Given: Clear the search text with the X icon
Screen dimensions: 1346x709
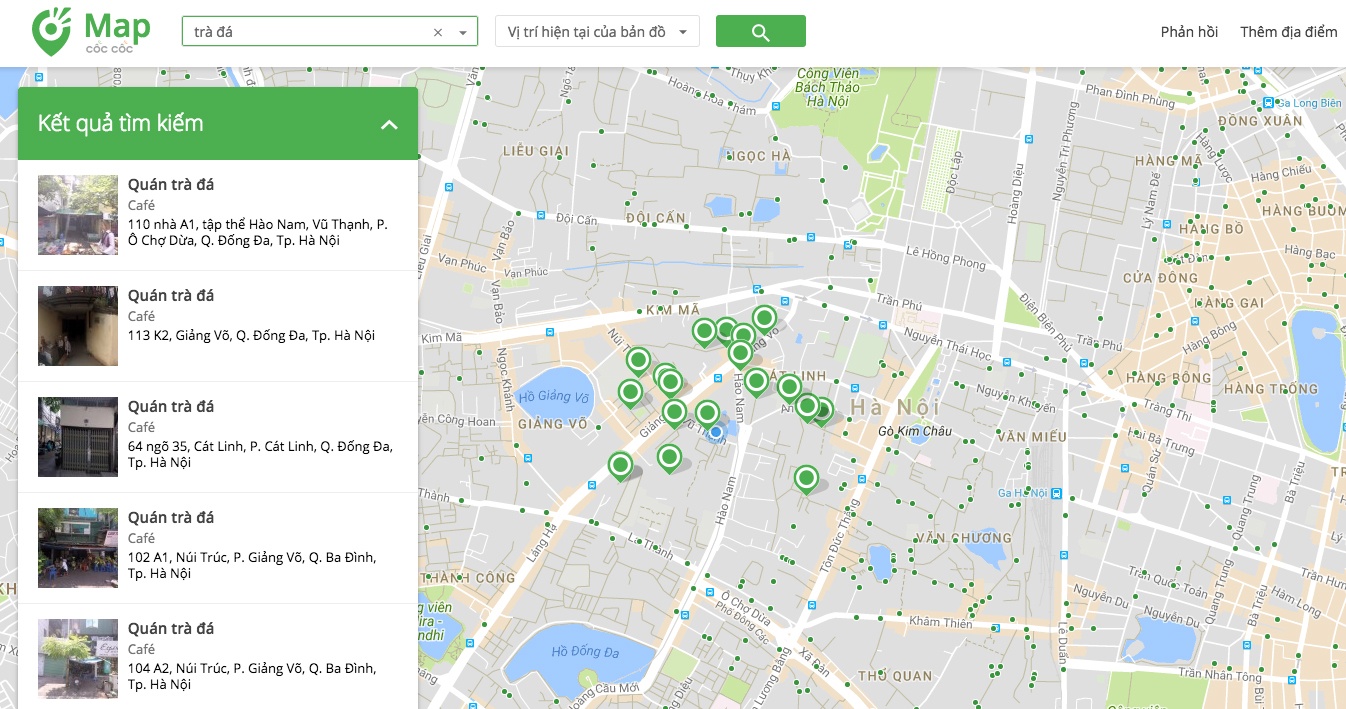Looking at the screenshot, I should [437, 32].
